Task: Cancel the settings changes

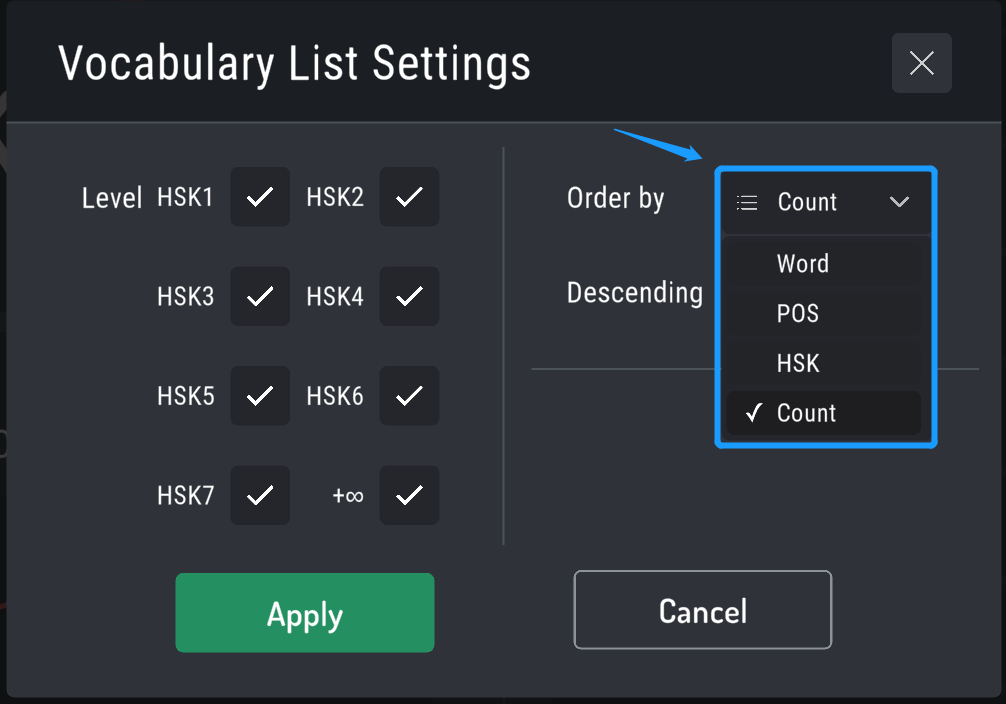Action: 702,609
